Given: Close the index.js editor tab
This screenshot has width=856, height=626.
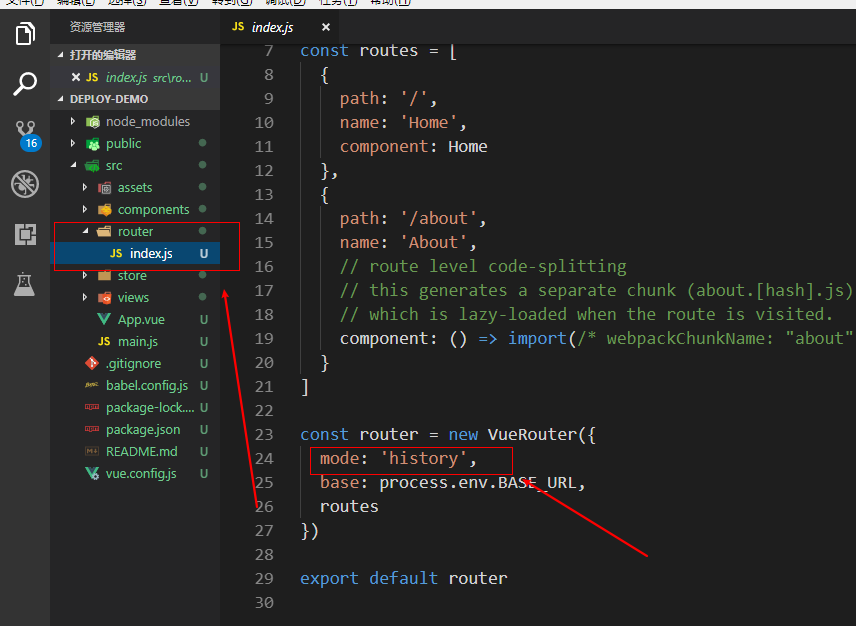Looking at the screenshot, I should point(326,27).
